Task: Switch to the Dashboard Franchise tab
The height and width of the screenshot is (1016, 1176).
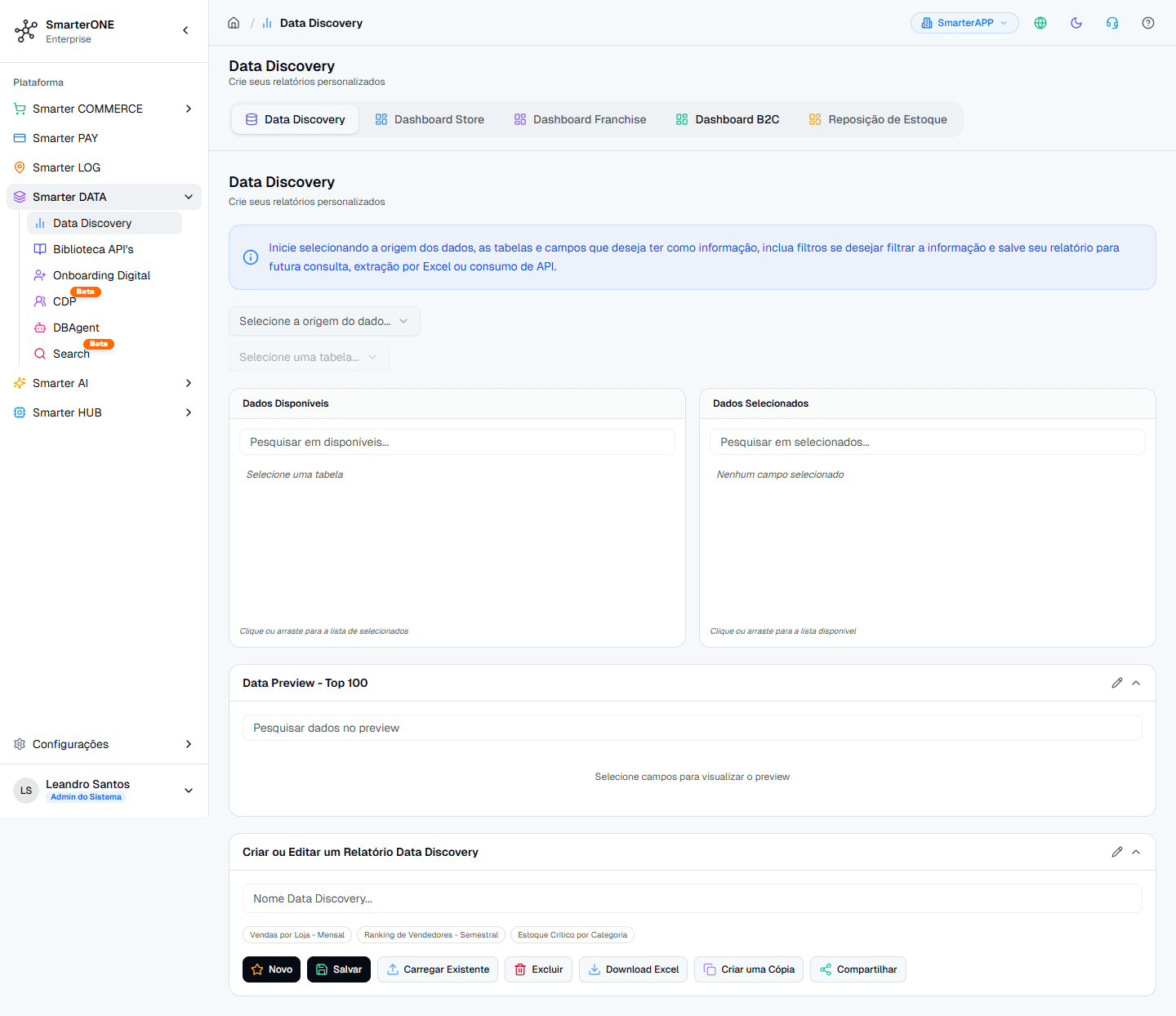Action: click(x=580, y=119)
